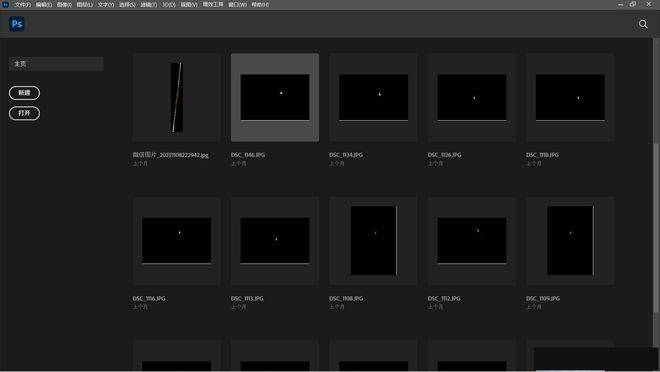
Task: Click the Photoshop Ps home logo
Action: 17,24
